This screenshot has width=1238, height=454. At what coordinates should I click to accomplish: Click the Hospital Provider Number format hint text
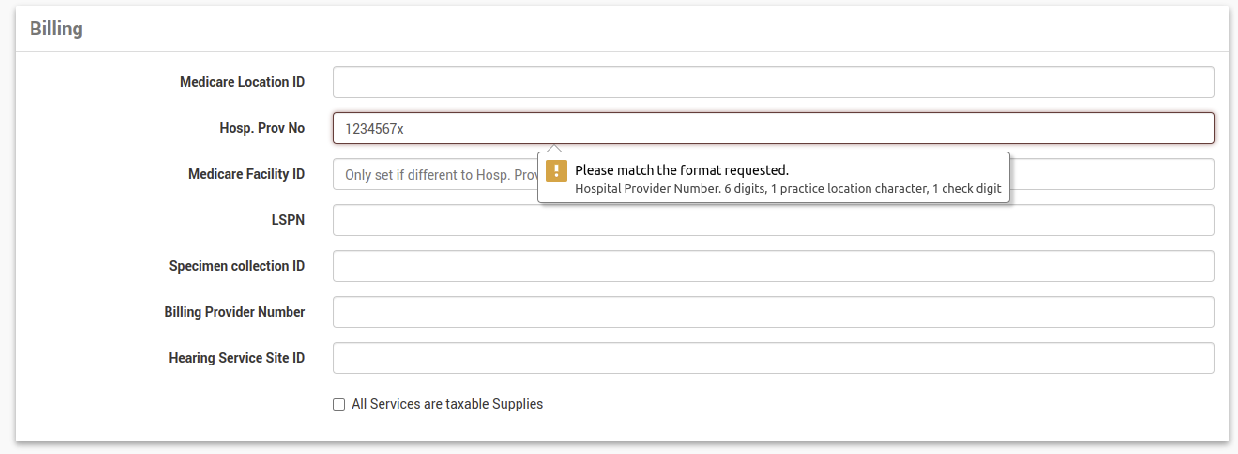tap(788, 188)
